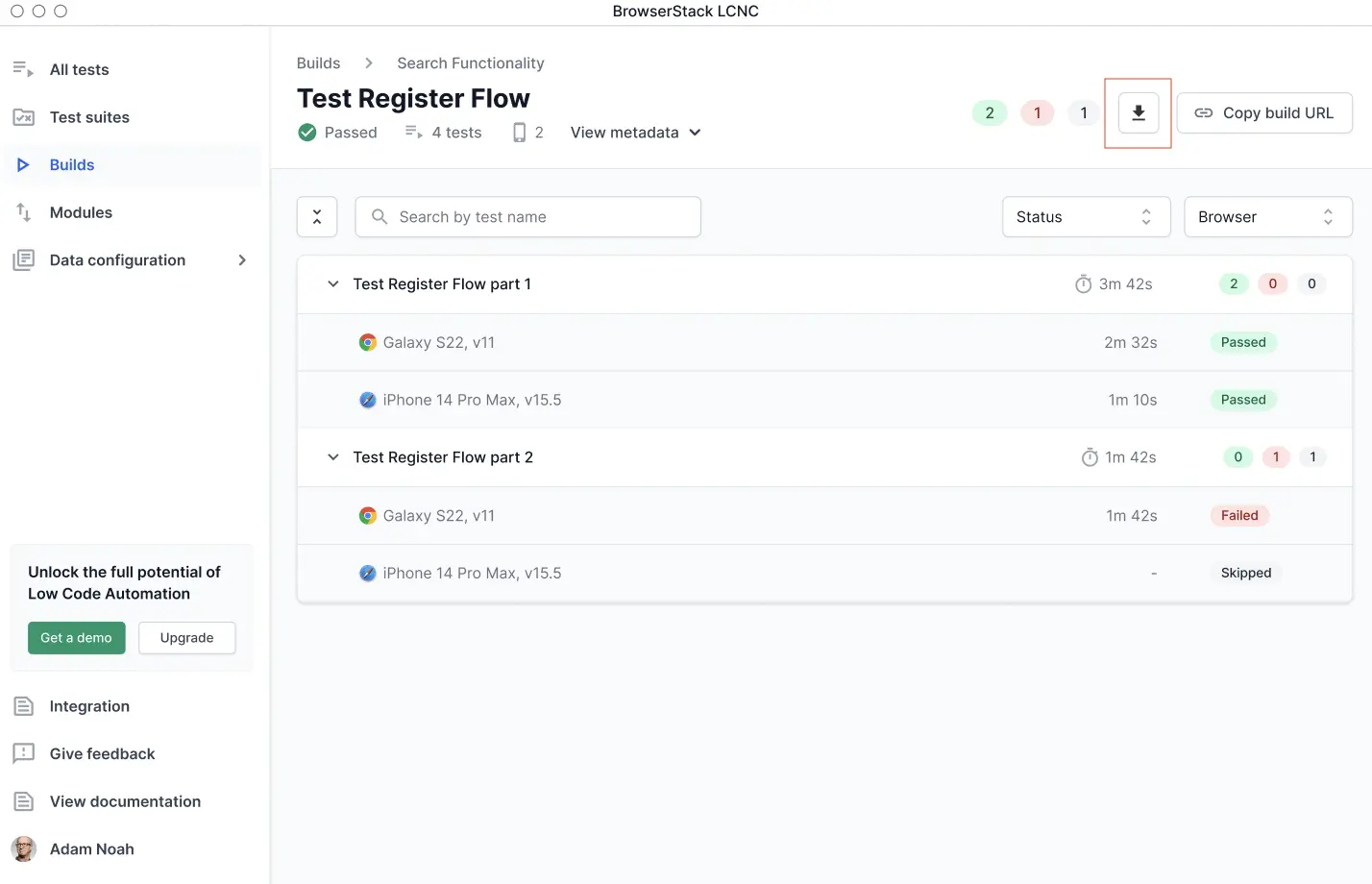Screen dimensions: 1372x884
Task: Click the All tests sidebar icon
Action: point(23,69)
